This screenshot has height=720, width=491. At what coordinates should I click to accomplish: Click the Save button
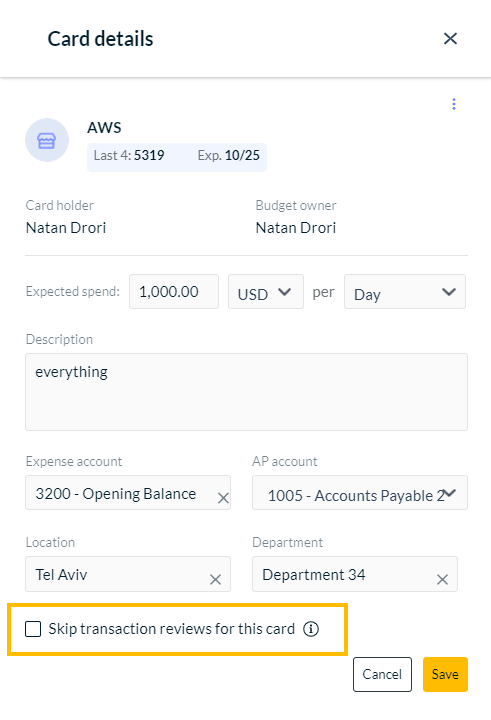[445, 674]
